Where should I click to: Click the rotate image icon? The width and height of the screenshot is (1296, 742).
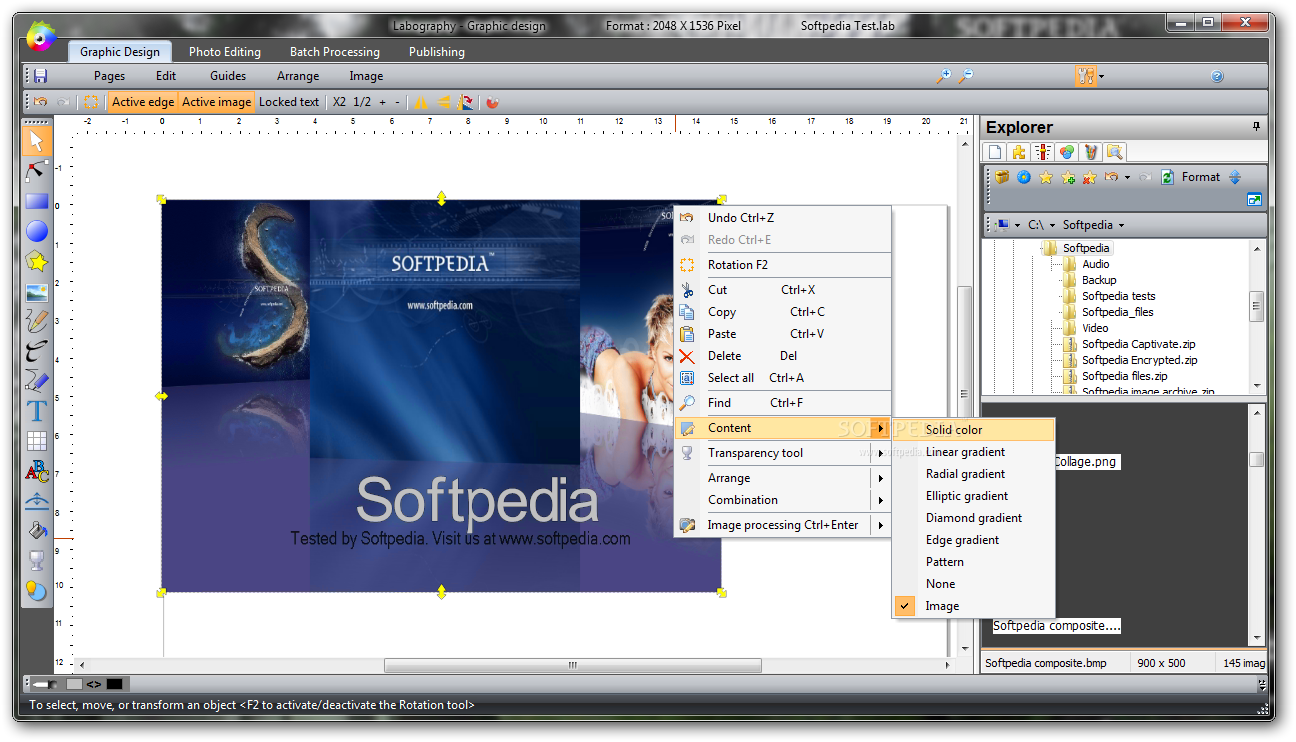coord(465,102)
